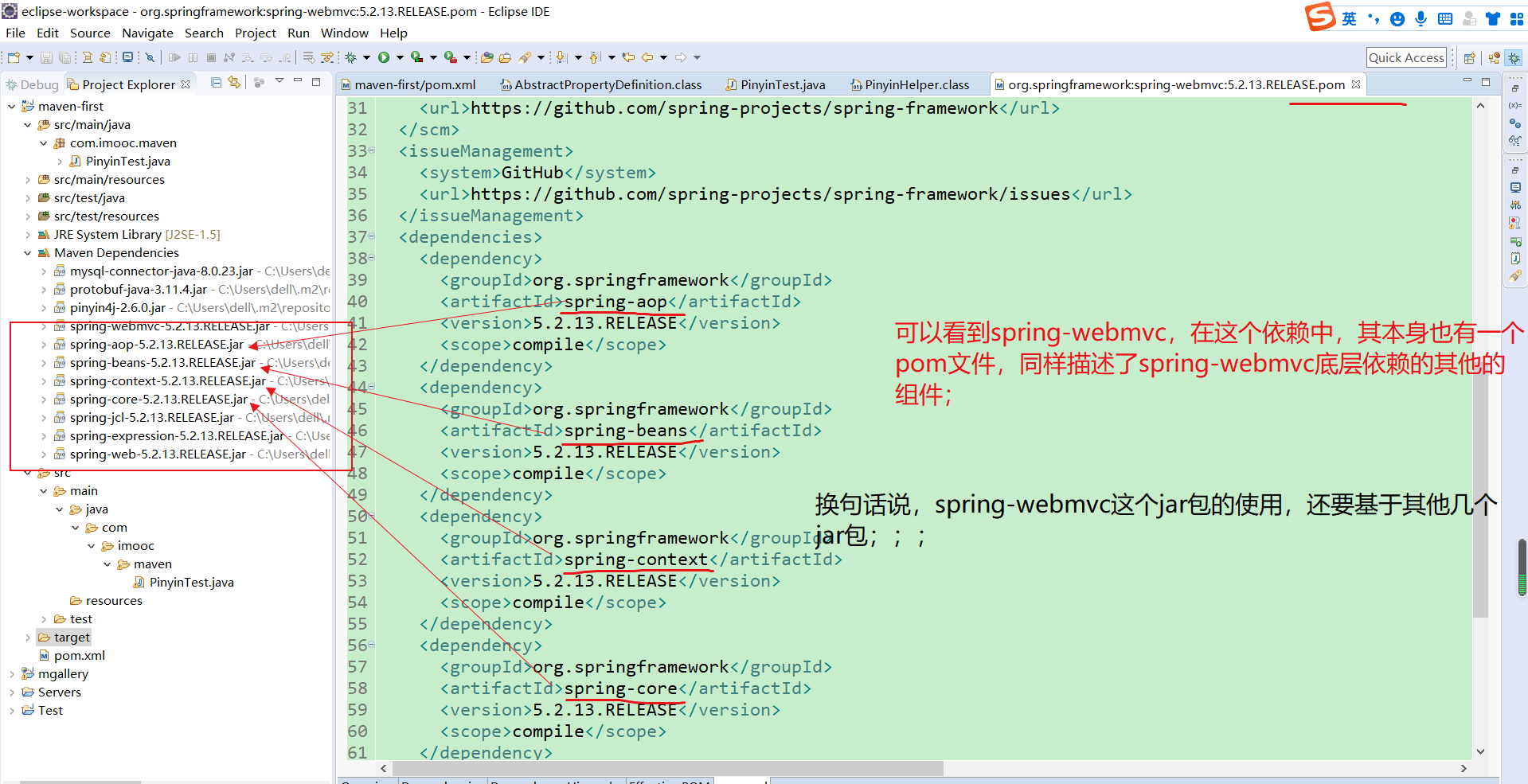Expand the mgallery project

(11, 674)
